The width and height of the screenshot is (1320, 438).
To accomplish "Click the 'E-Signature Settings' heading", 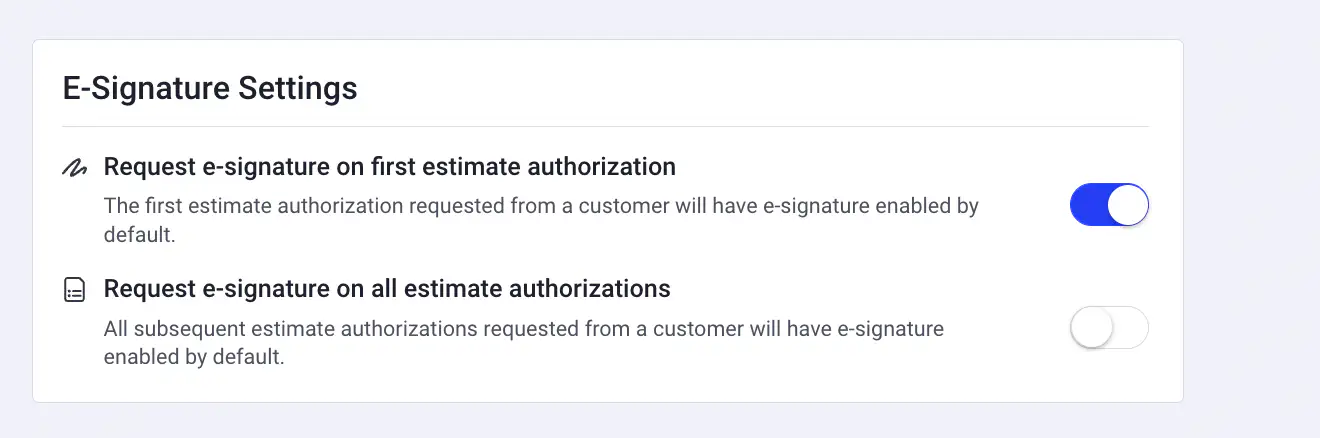I will pyautogui.click(x=210, y=88).
